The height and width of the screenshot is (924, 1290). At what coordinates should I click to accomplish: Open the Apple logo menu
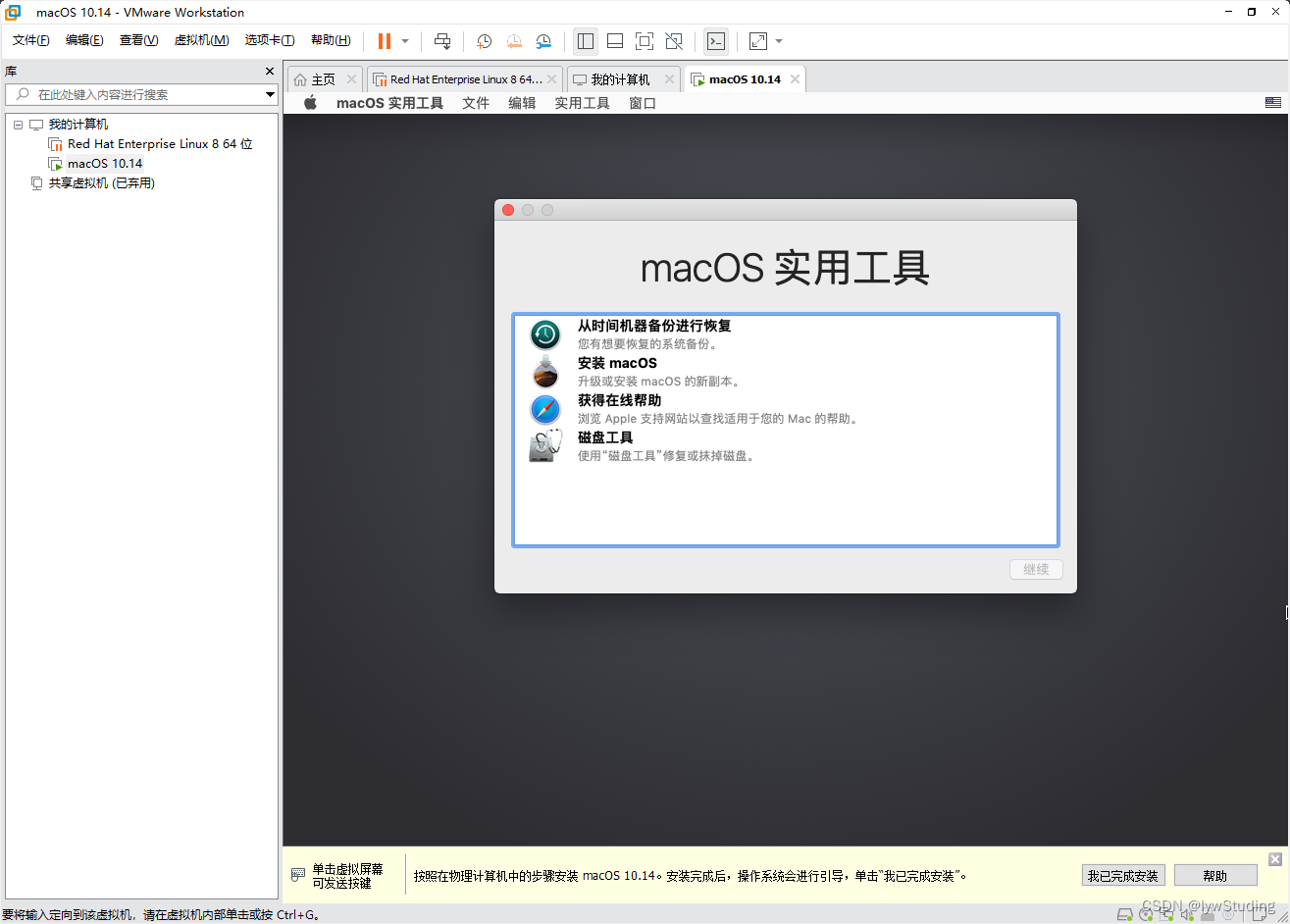pyautogui.click(x=310, y=103)
